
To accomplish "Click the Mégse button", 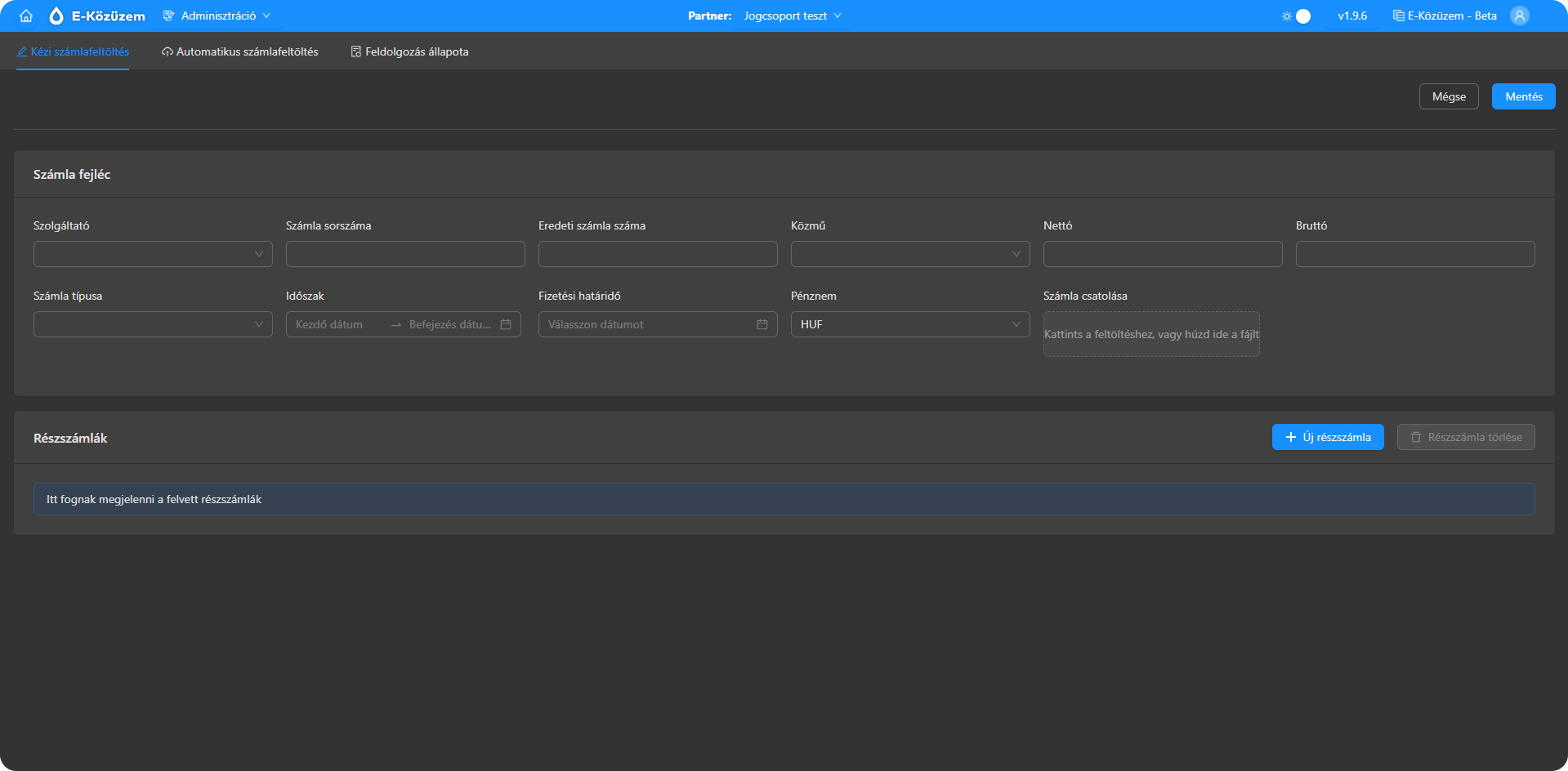I will click(x=1448, y=96).
